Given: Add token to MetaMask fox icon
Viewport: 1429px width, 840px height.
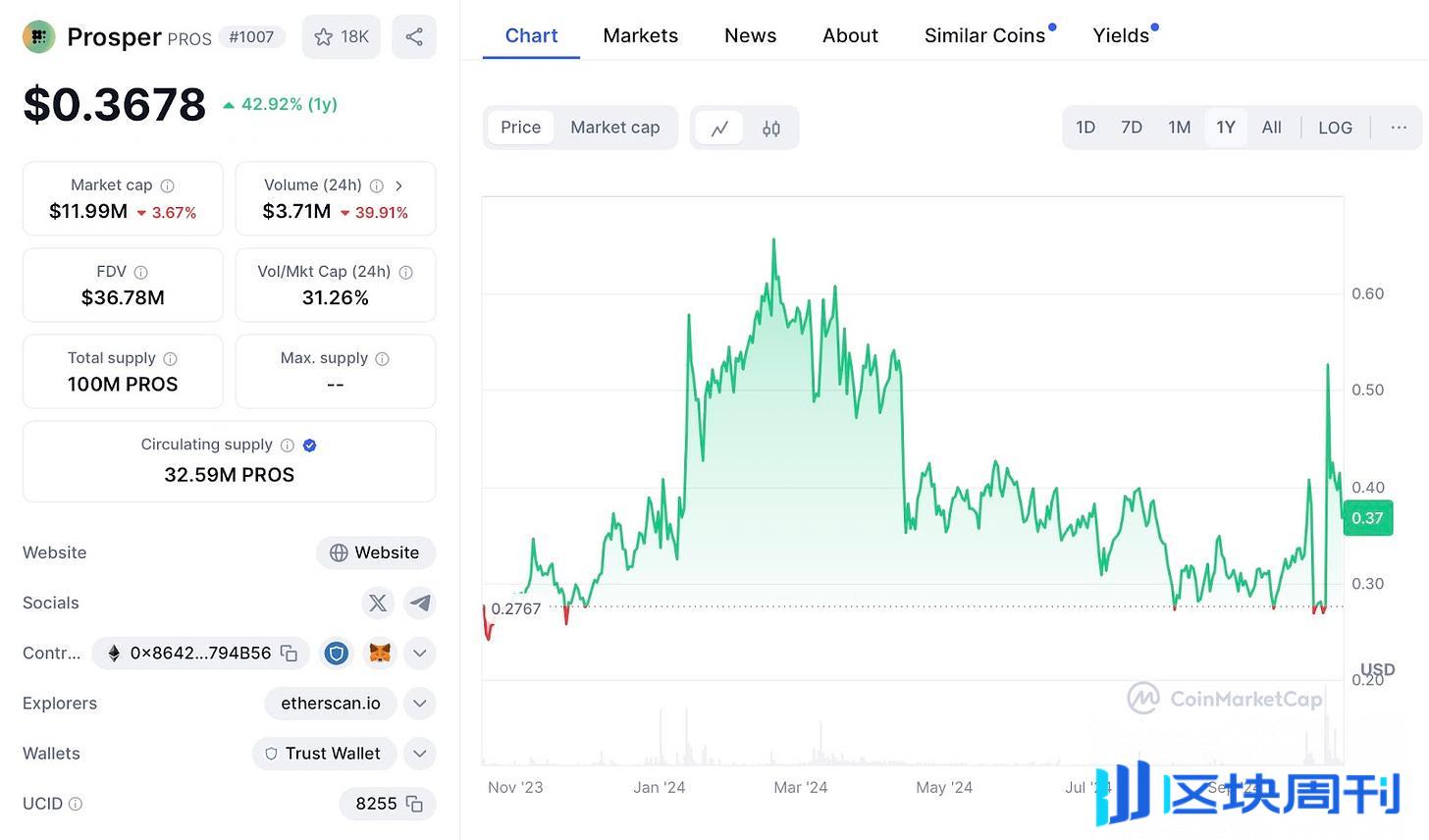Looking at the screenshot, I should (x=379, y=653).
